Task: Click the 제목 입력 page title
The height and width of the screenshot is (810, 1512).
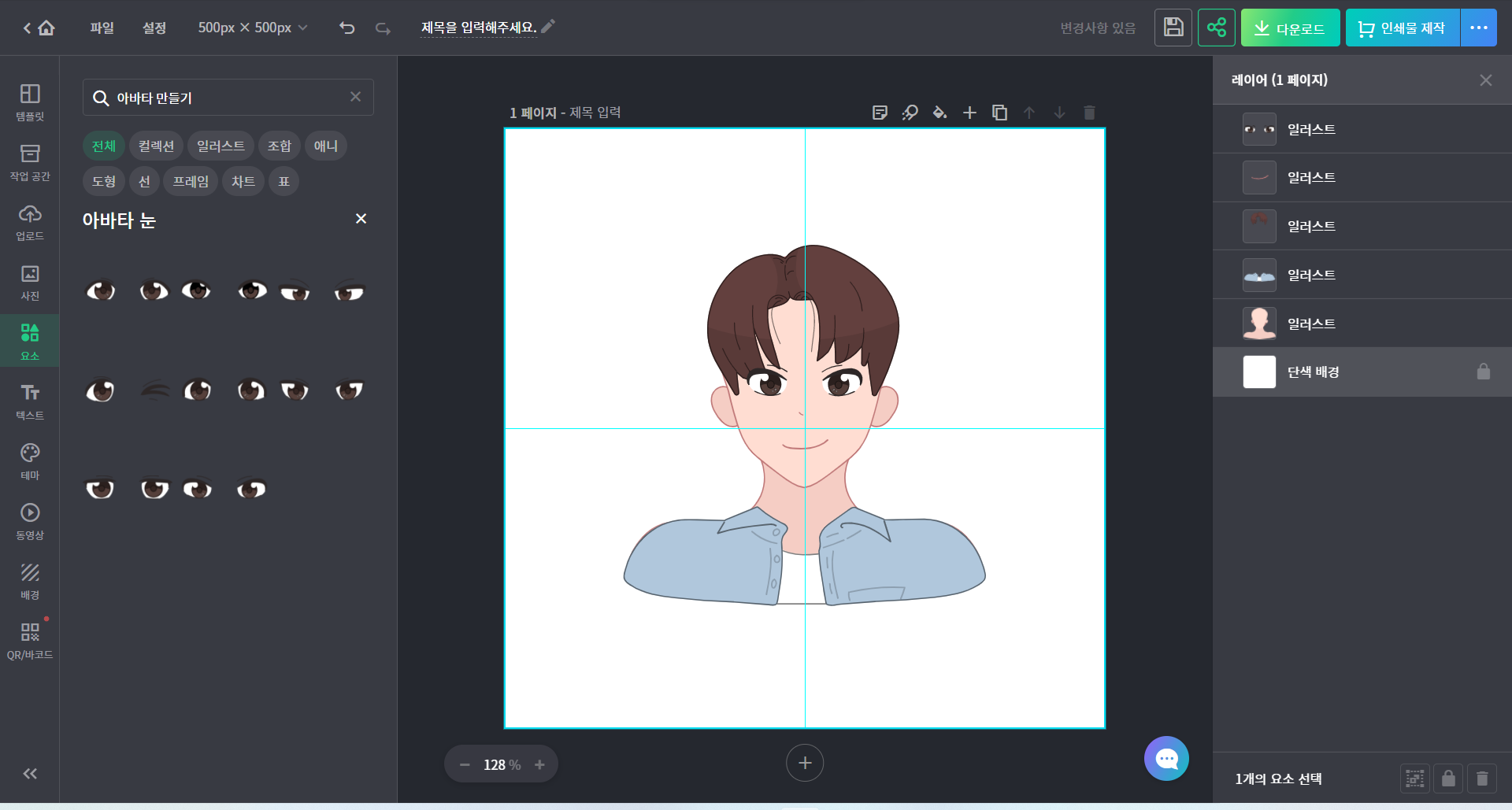Action: (595, 113)
